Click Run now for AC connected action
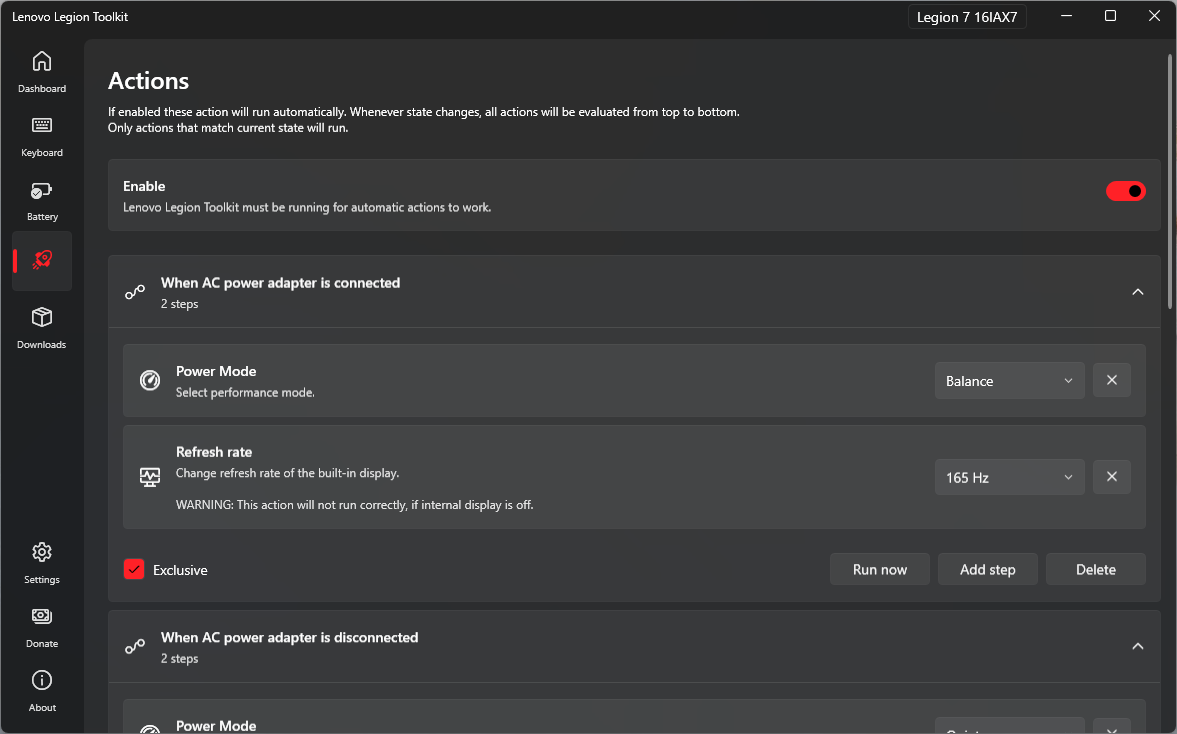Viewport: 1177px width, 734px height. click(880, 570)
